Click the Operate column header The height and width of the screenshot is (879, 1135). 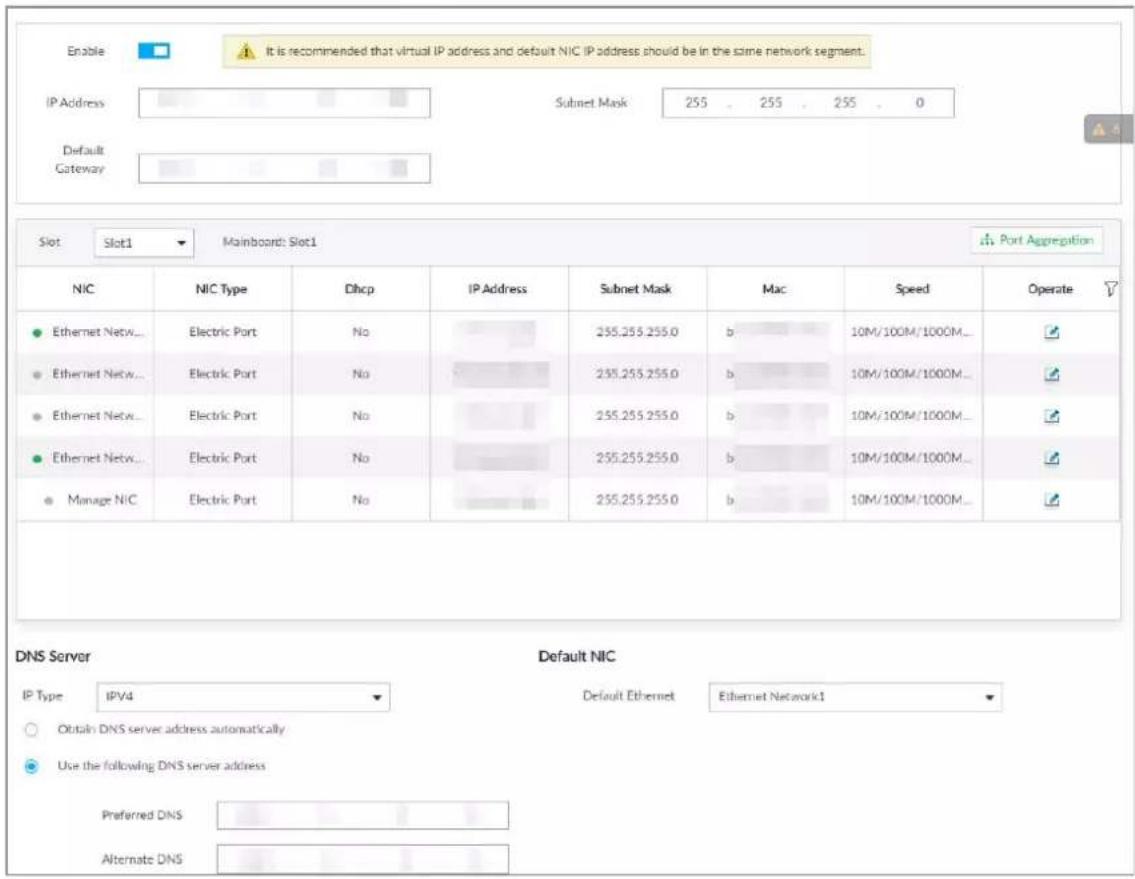click(1050, 289)
